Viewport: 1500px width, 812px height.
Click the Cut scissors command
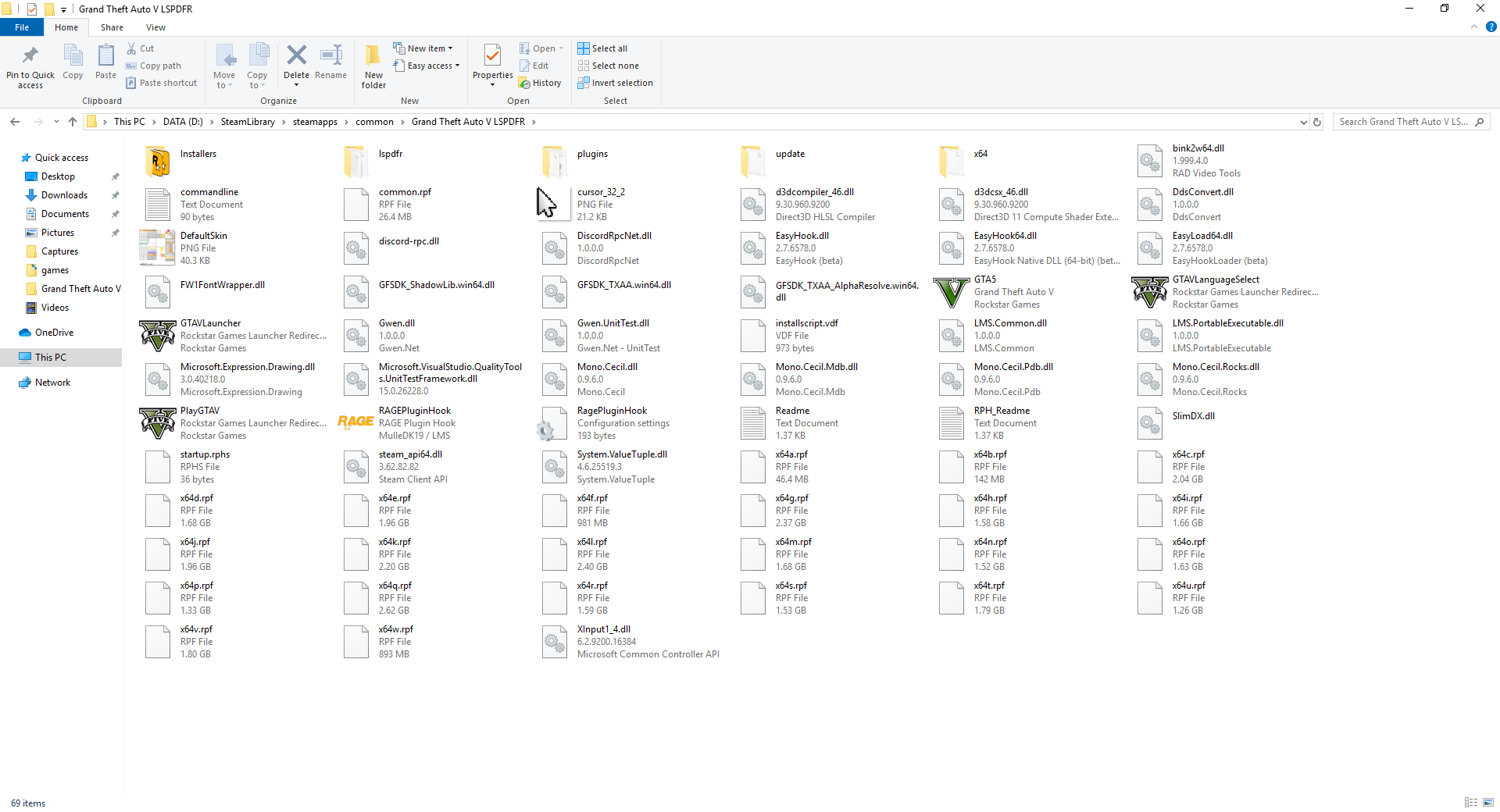[x=141, y=48]
